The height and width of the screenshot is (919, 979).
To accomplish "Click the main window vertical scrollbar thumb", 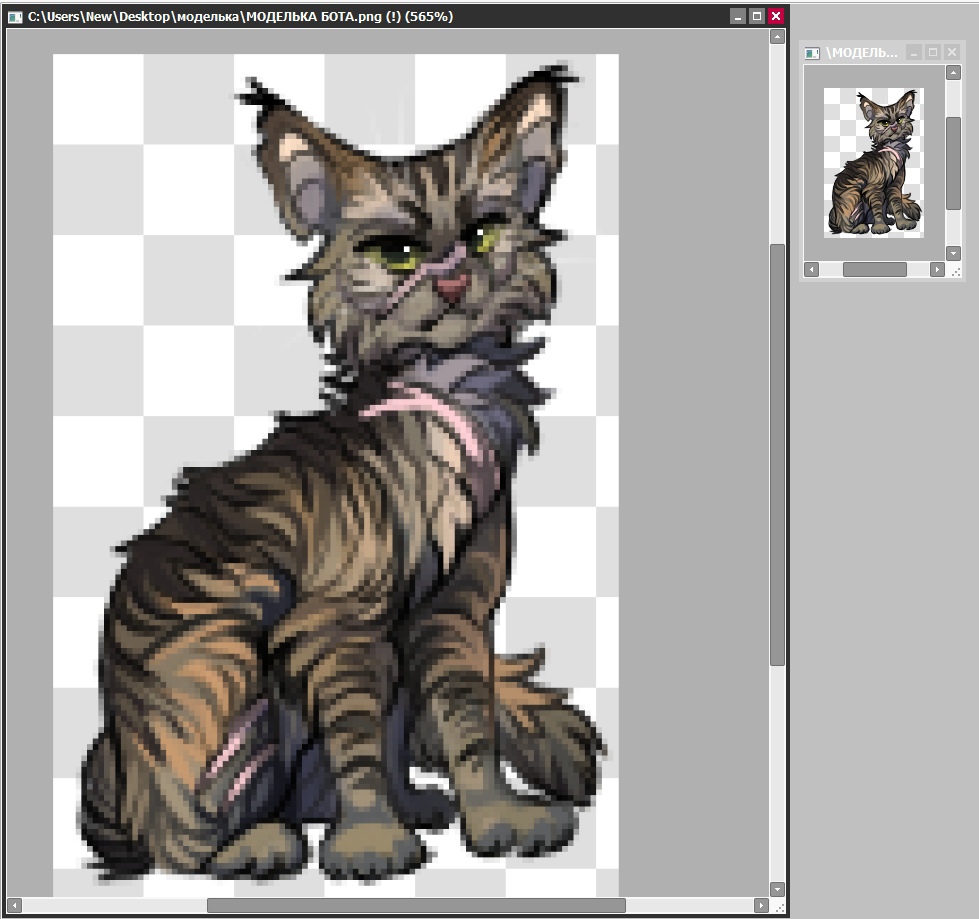I will coord(777,455).
